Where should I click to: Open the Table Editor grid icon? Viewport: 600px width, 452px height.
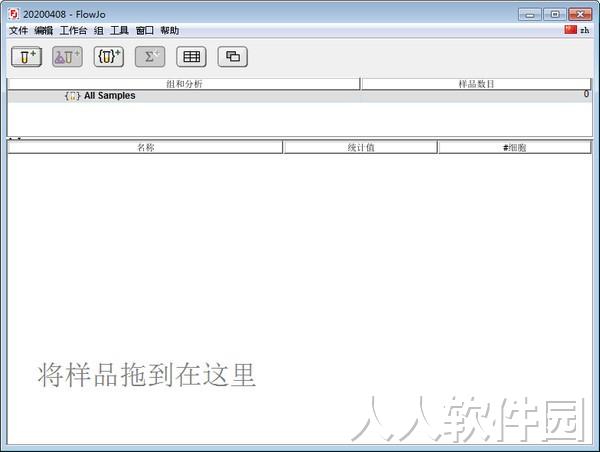pyautogui.click(x=191, y=57)
